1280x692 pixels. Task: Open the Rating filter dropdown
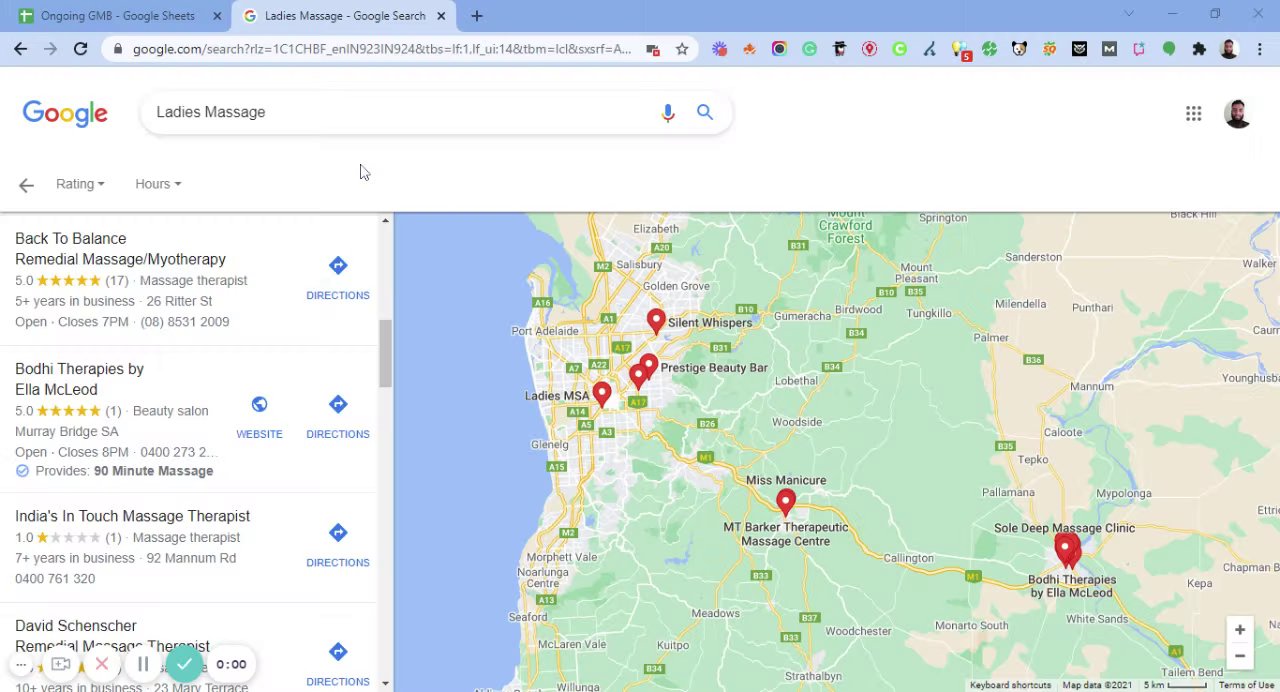click(x=80, y=184)
